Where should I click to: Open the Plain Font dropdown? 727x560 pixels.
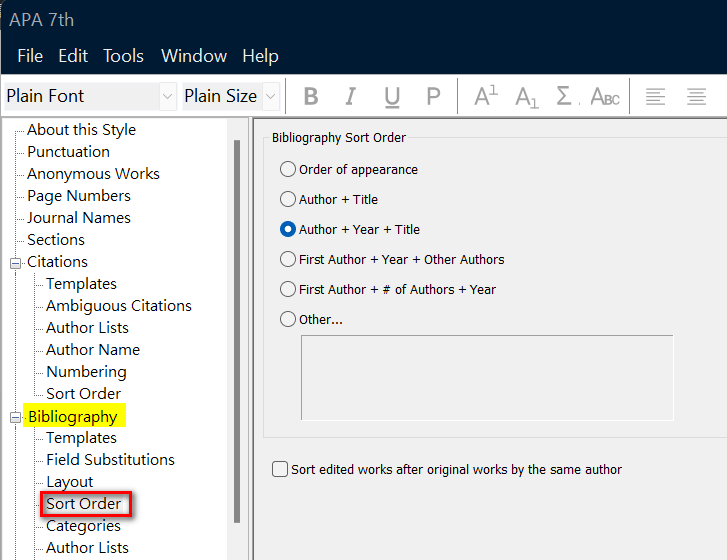coord(167,96)
